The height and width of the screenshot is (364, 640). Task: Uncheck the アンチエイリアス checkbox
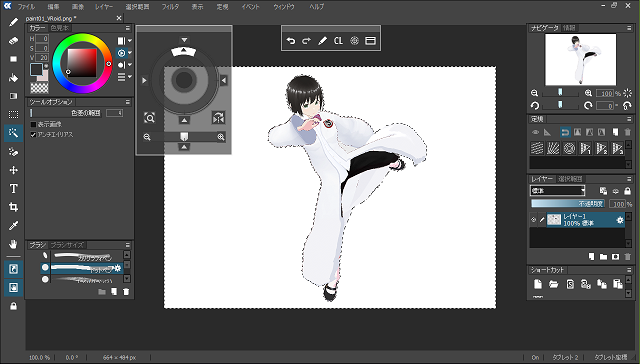33,134
